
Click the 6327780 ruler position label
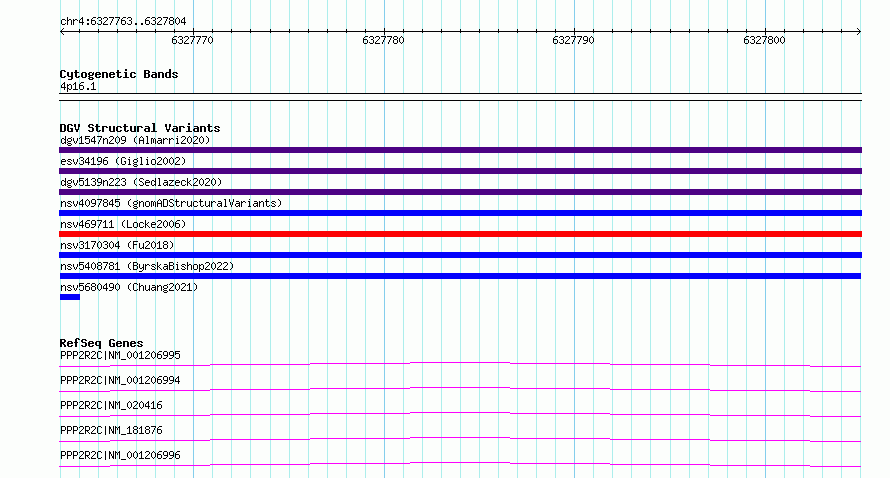(x=383, y=40)
